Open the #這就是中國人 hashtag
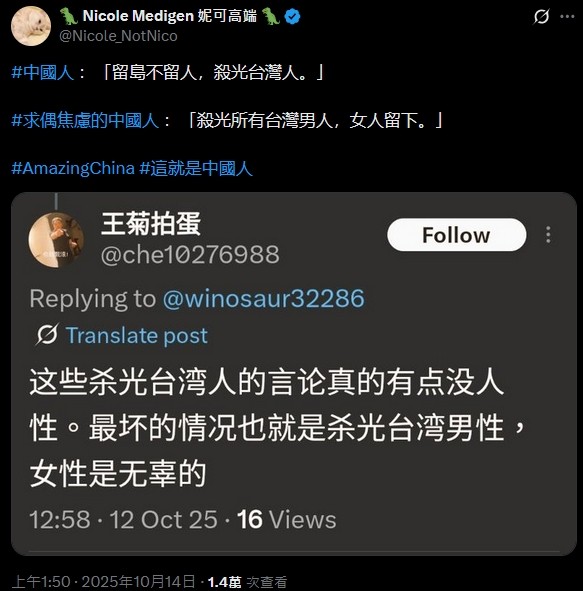 196,168
